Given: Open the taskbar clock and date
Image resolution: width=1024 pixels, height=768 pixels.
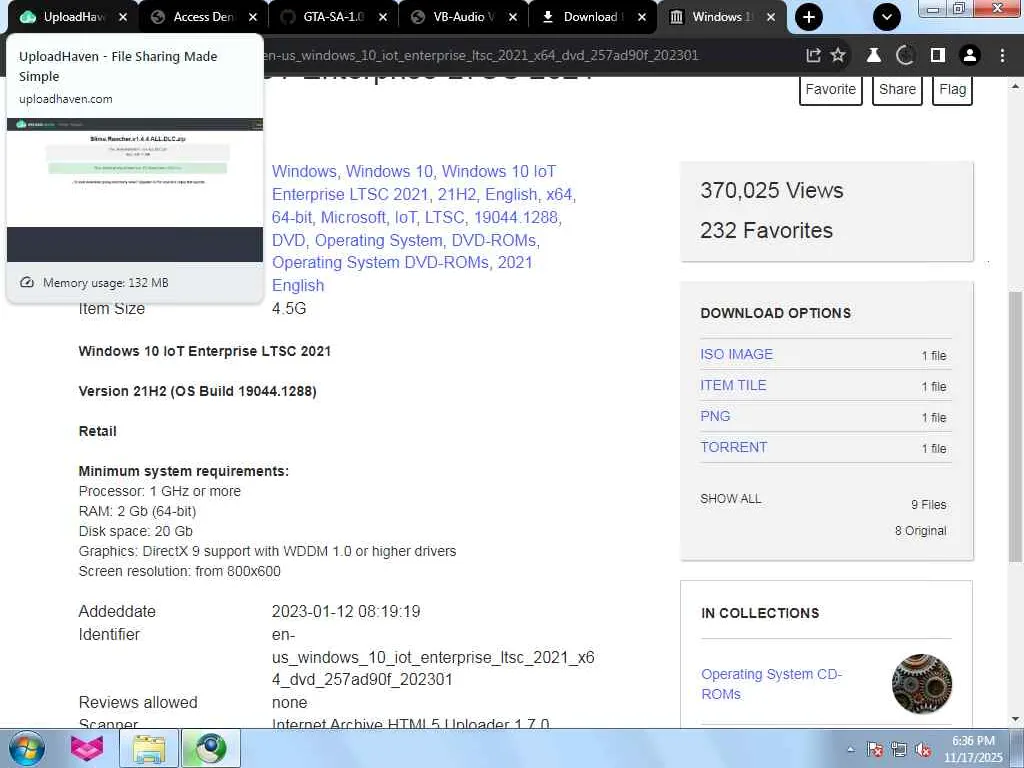Looking at the screenshot, I should (x=973, y=749).
